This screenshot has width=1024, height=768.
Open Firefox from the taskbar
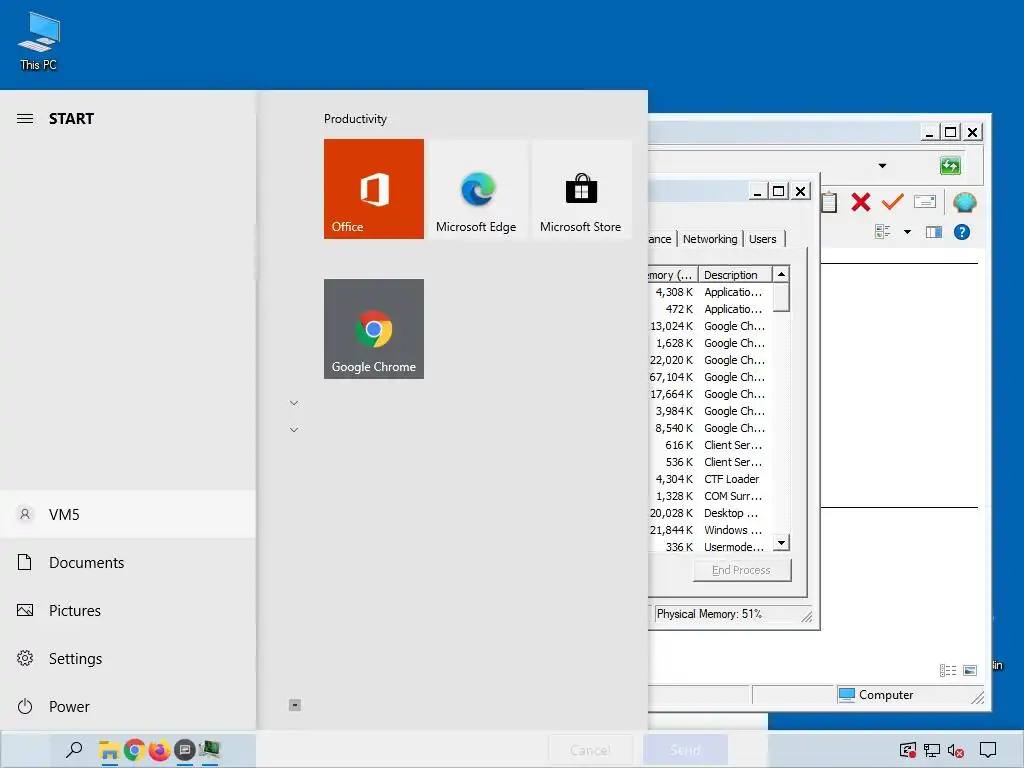click(159, 750)
